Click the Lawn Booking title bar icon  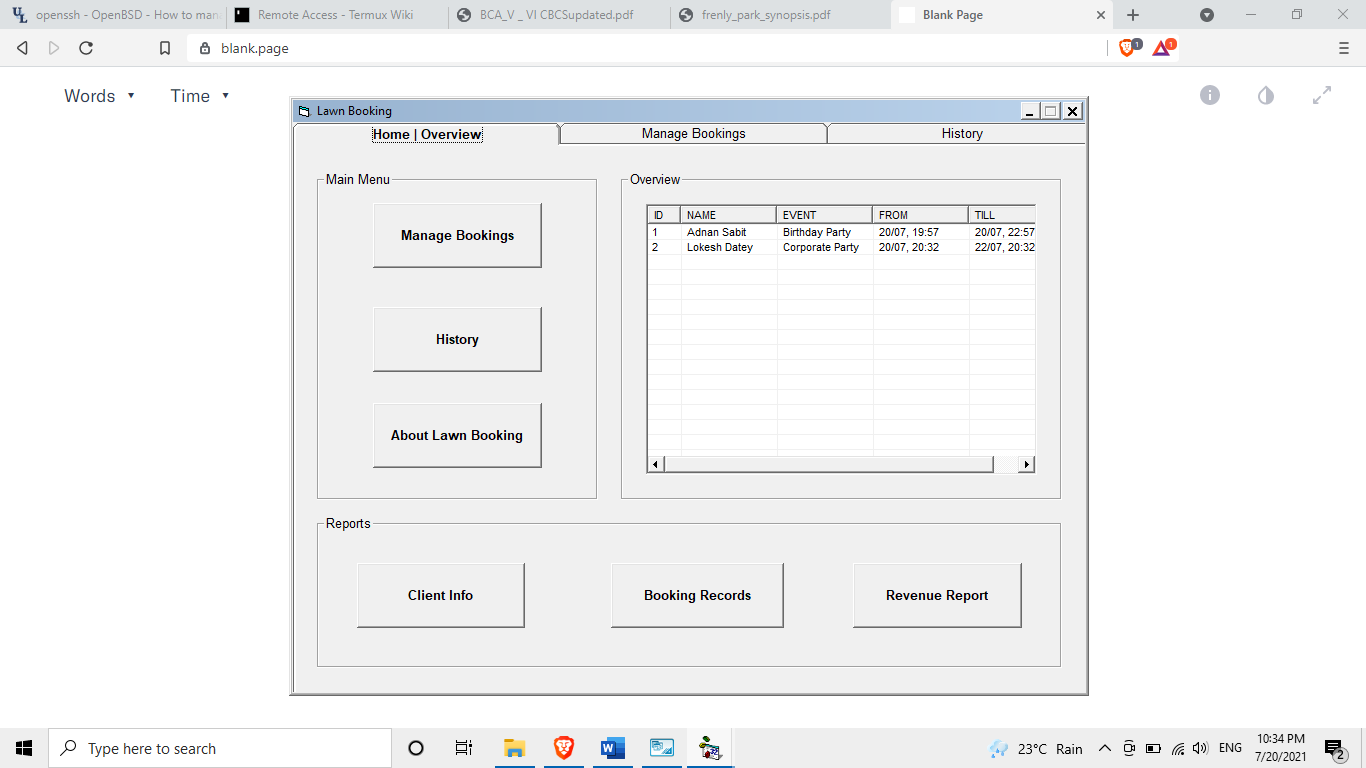pos(303,111)
